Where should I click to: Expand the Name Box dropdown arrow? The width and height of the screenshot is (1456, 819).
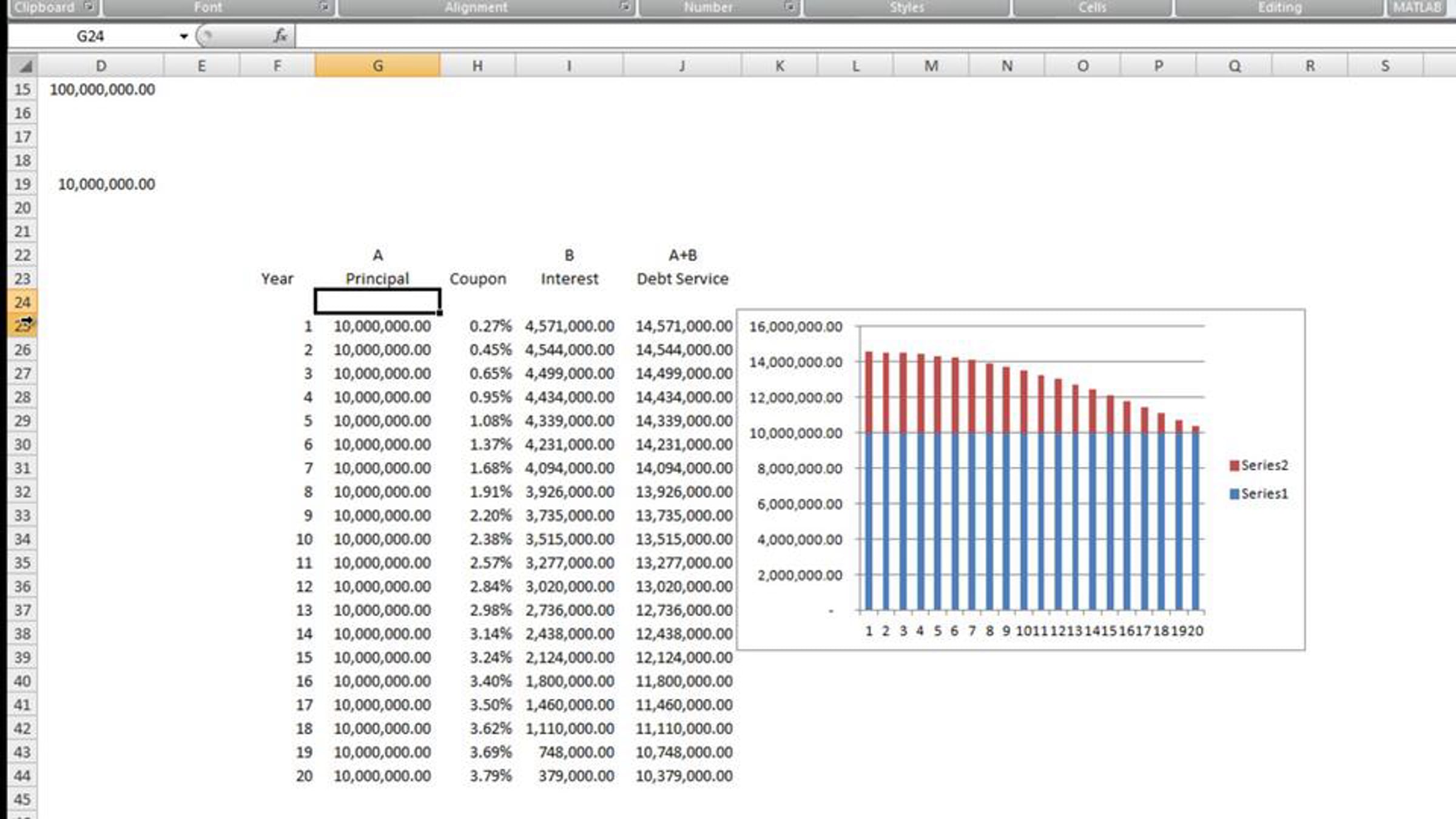[x=184, y=36]
